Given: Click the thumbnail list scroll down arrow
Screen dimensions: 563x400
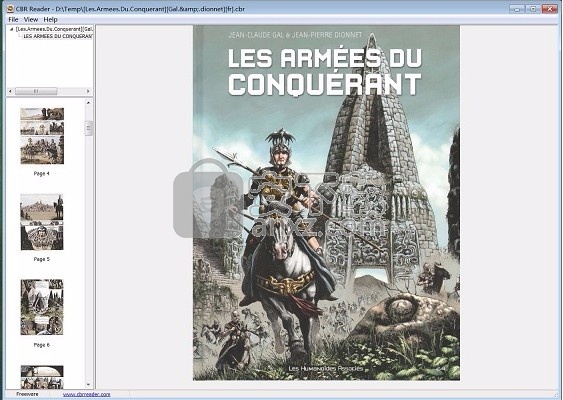Looking at the screenshot, I should click(x=88, y=385).
